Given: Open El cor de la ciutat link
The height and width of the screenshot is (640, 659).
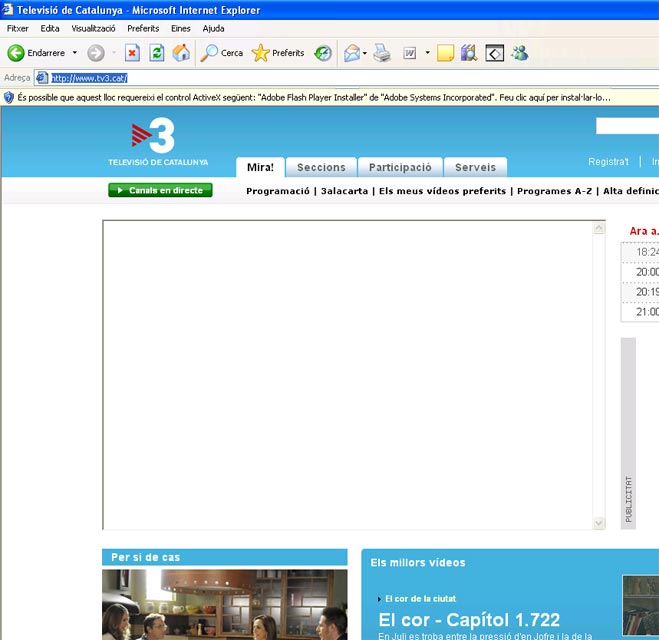Looking at the screenshot, I should pos(420,598).
